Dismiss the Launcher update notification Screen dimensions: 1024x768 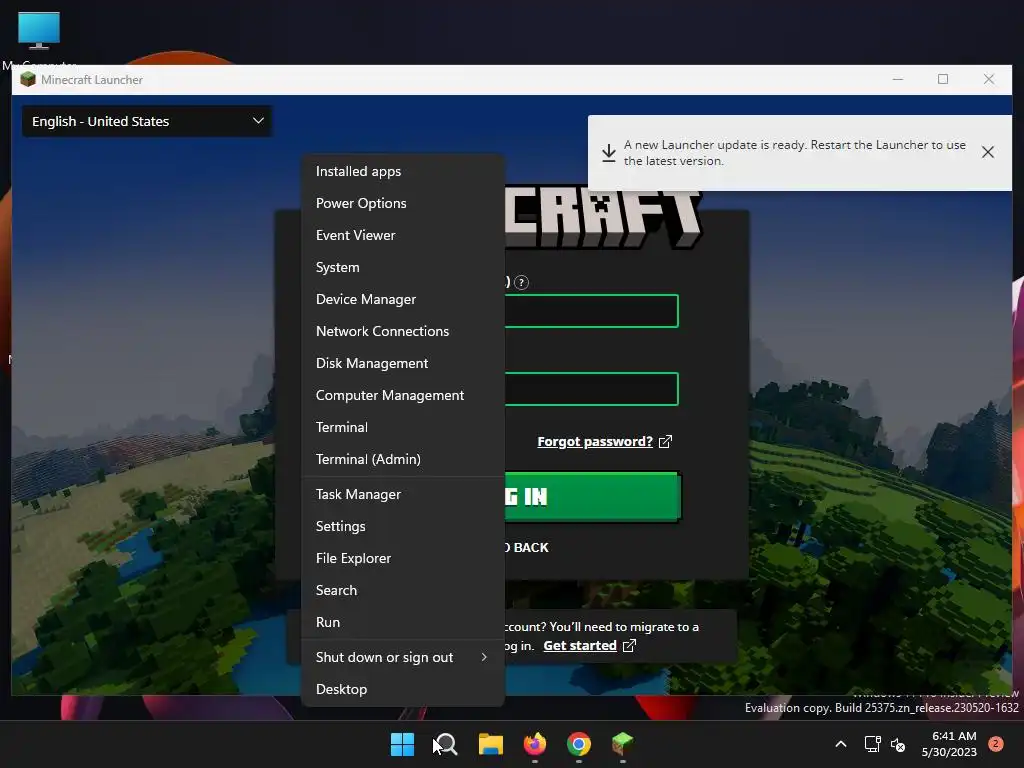click(987, 152)
